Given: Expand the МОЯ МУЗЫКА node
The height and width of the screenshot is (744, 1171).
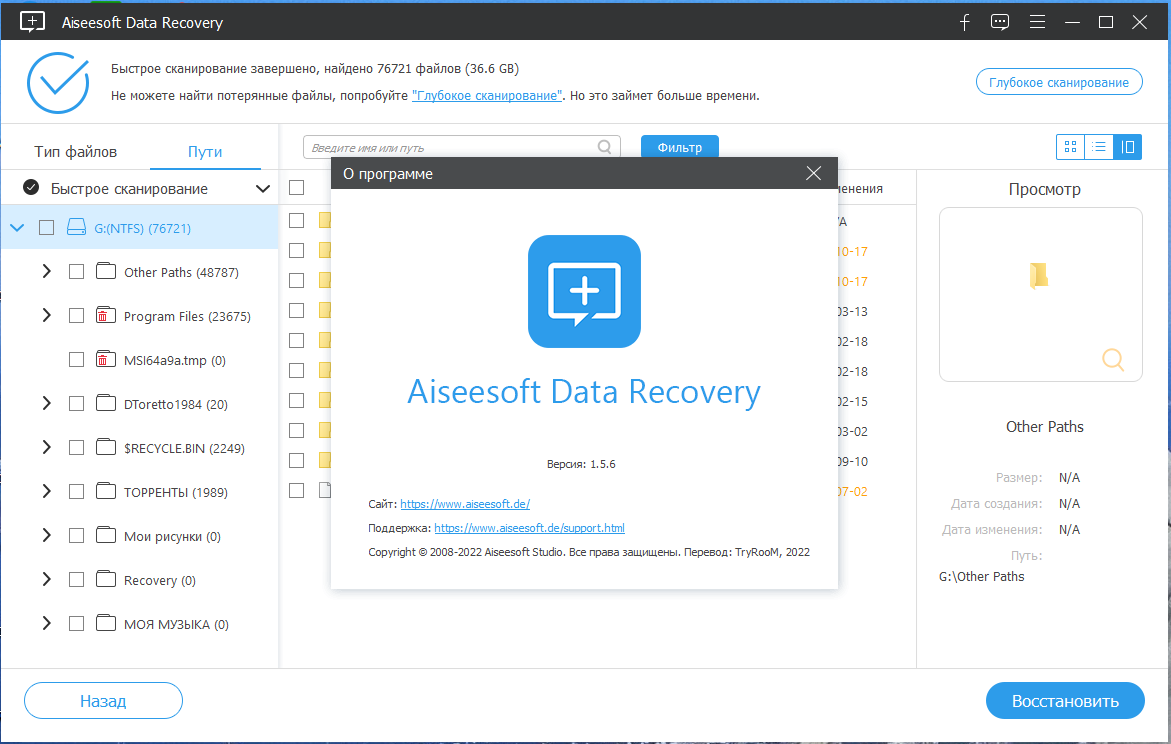Looking at the screenshot, I should click(46, 623).
